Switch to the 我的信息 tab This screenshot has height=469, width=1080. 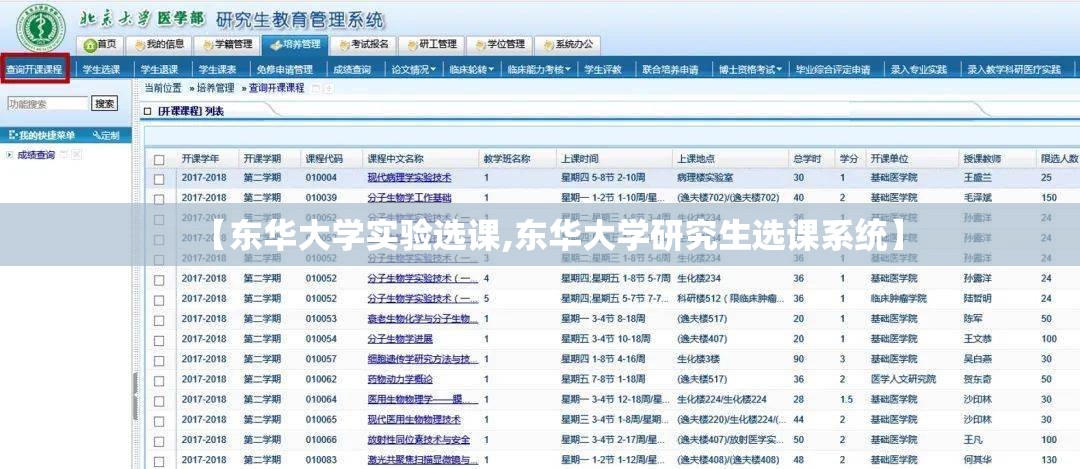coord(160,44)
